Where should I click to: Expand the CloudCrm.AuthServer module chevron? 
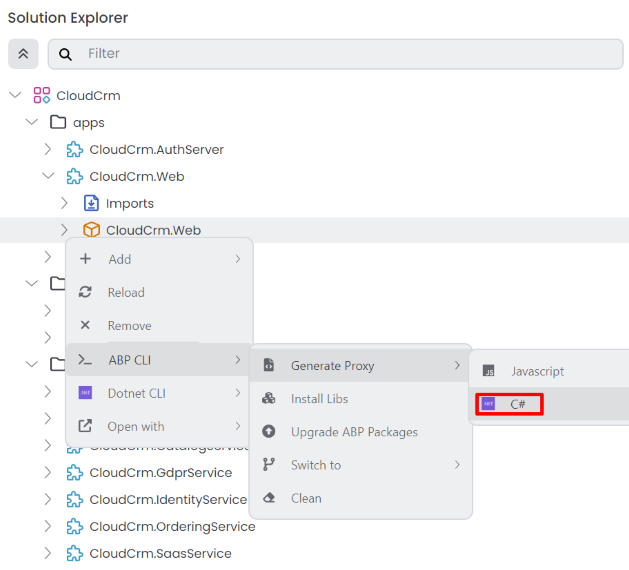pyautogui.click(x=48, y=150)
